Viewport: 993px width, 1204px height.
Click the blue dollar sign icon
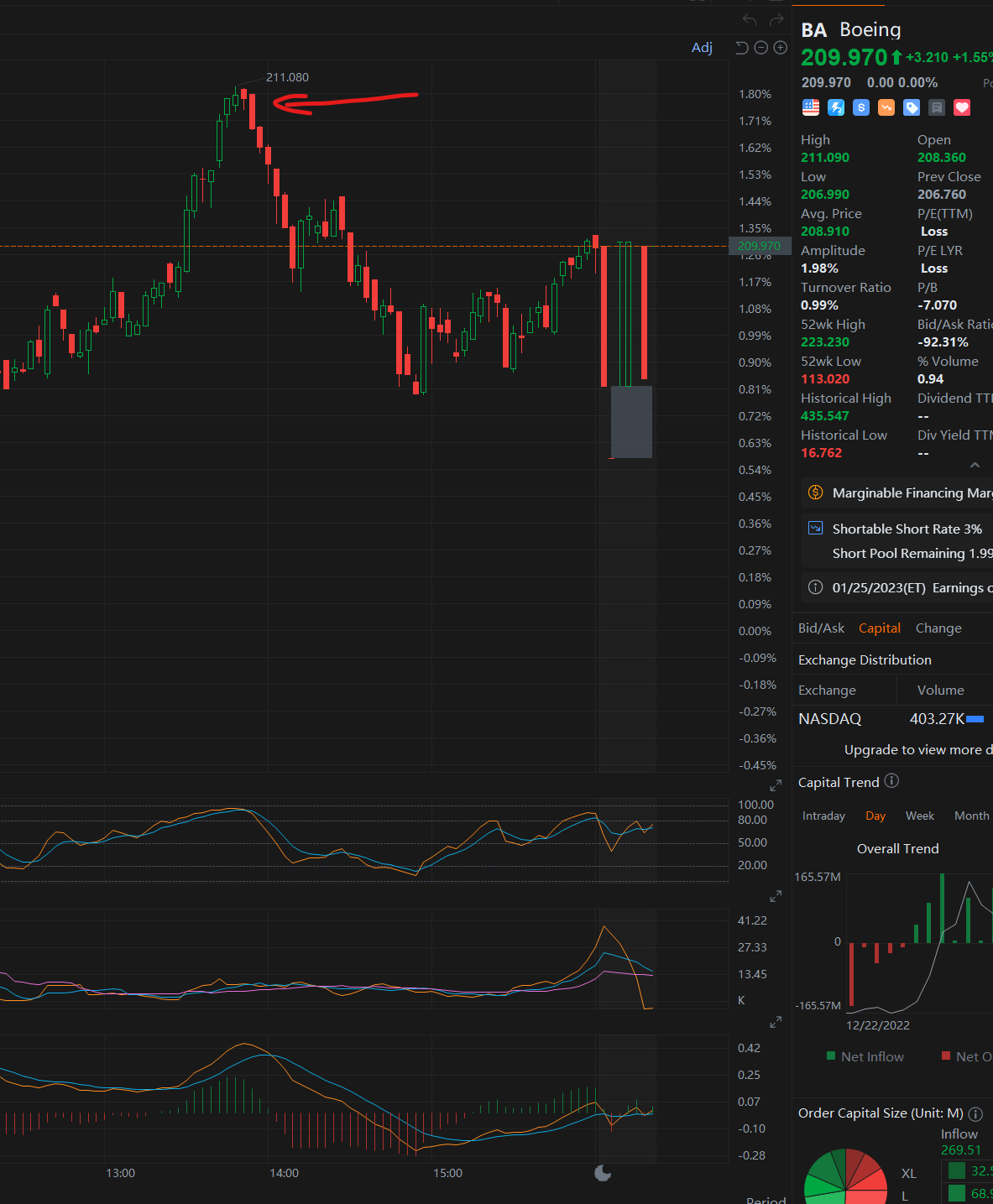point(861,107)
